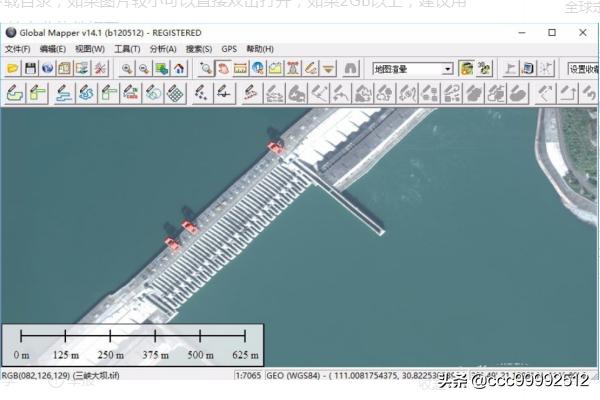Select the Measure ruler tool

[x=240, y=69]
